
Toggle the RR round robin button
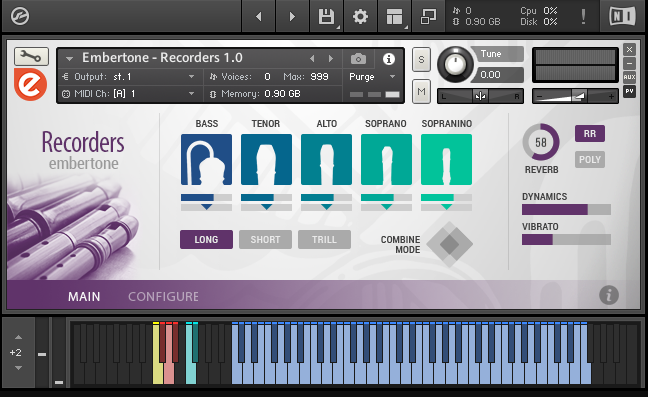(590, 133)
